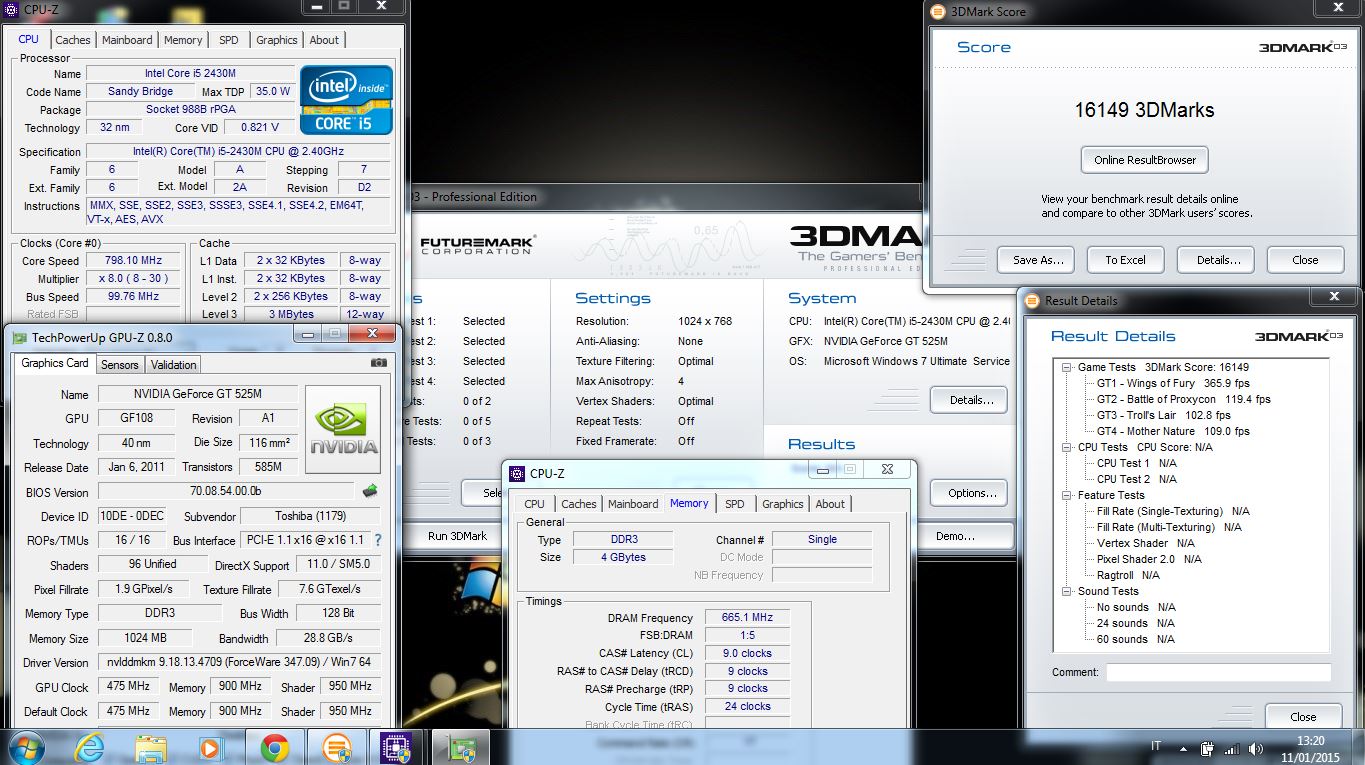
Task: Switch to Caches tab in top CPU-Z window
Action: pyautogui.click(x=73, y=40)
